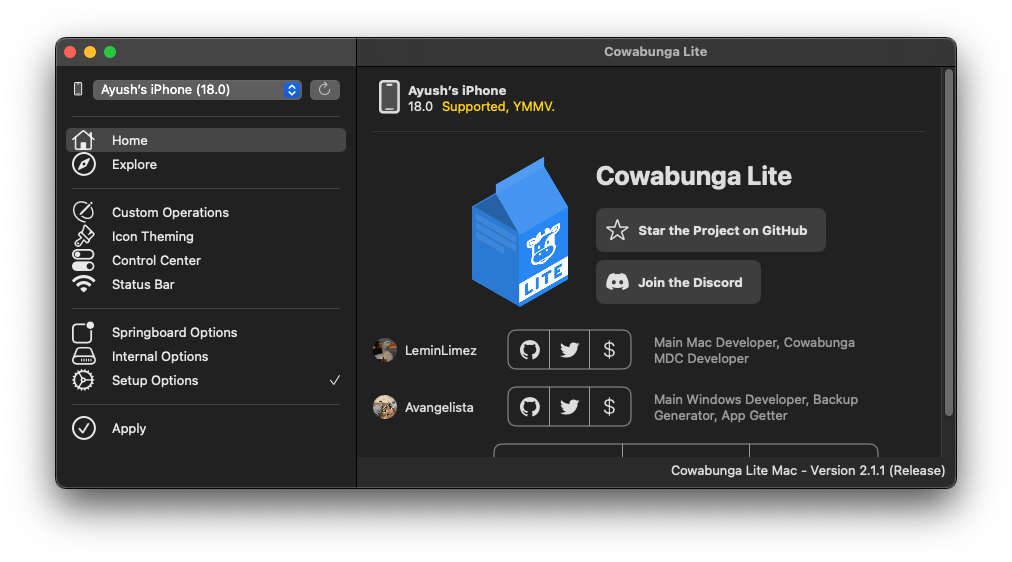Expand the Ayush's iPhone device dropdown

(x=197, y=90)
